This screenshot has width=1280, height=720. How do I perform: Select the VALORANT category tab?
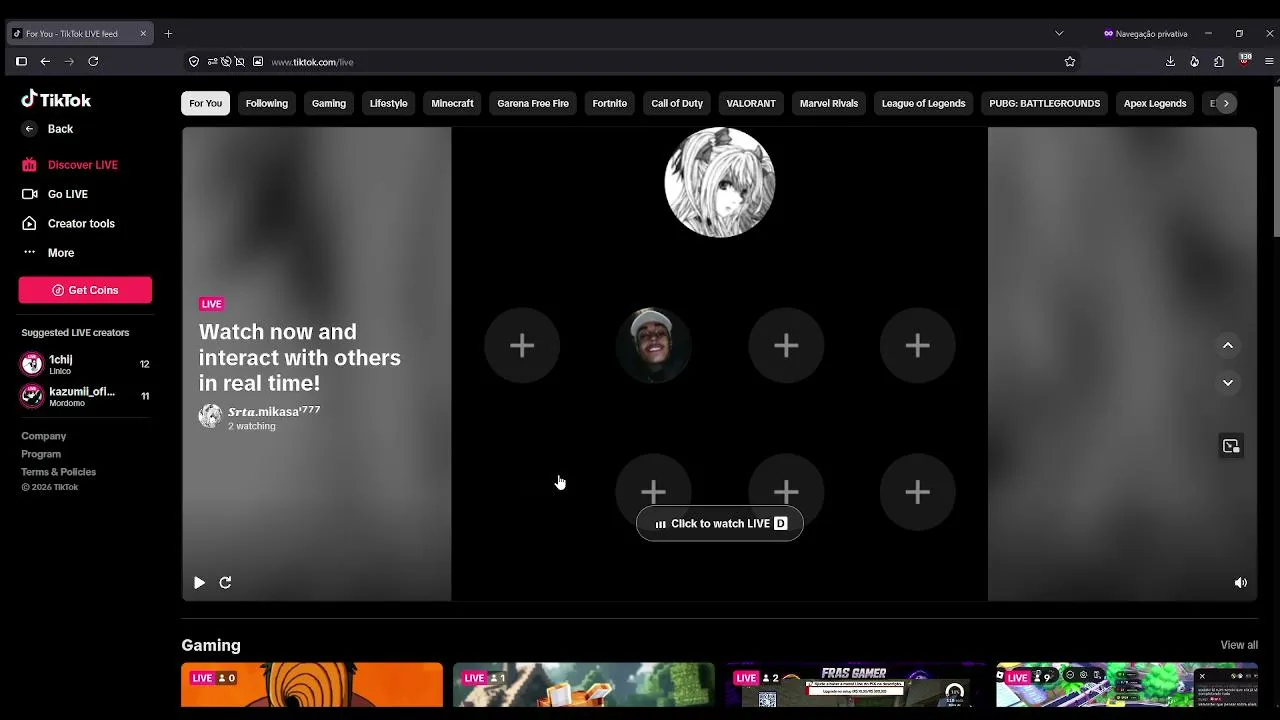(x=751, y=103)
